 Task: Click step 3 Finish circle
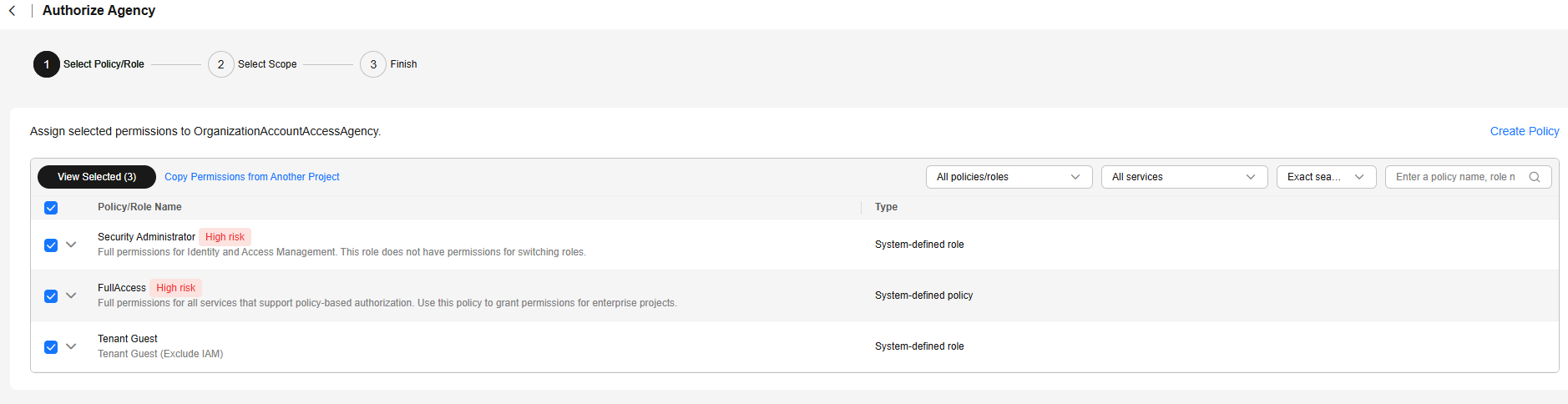[x=373, y=64]
